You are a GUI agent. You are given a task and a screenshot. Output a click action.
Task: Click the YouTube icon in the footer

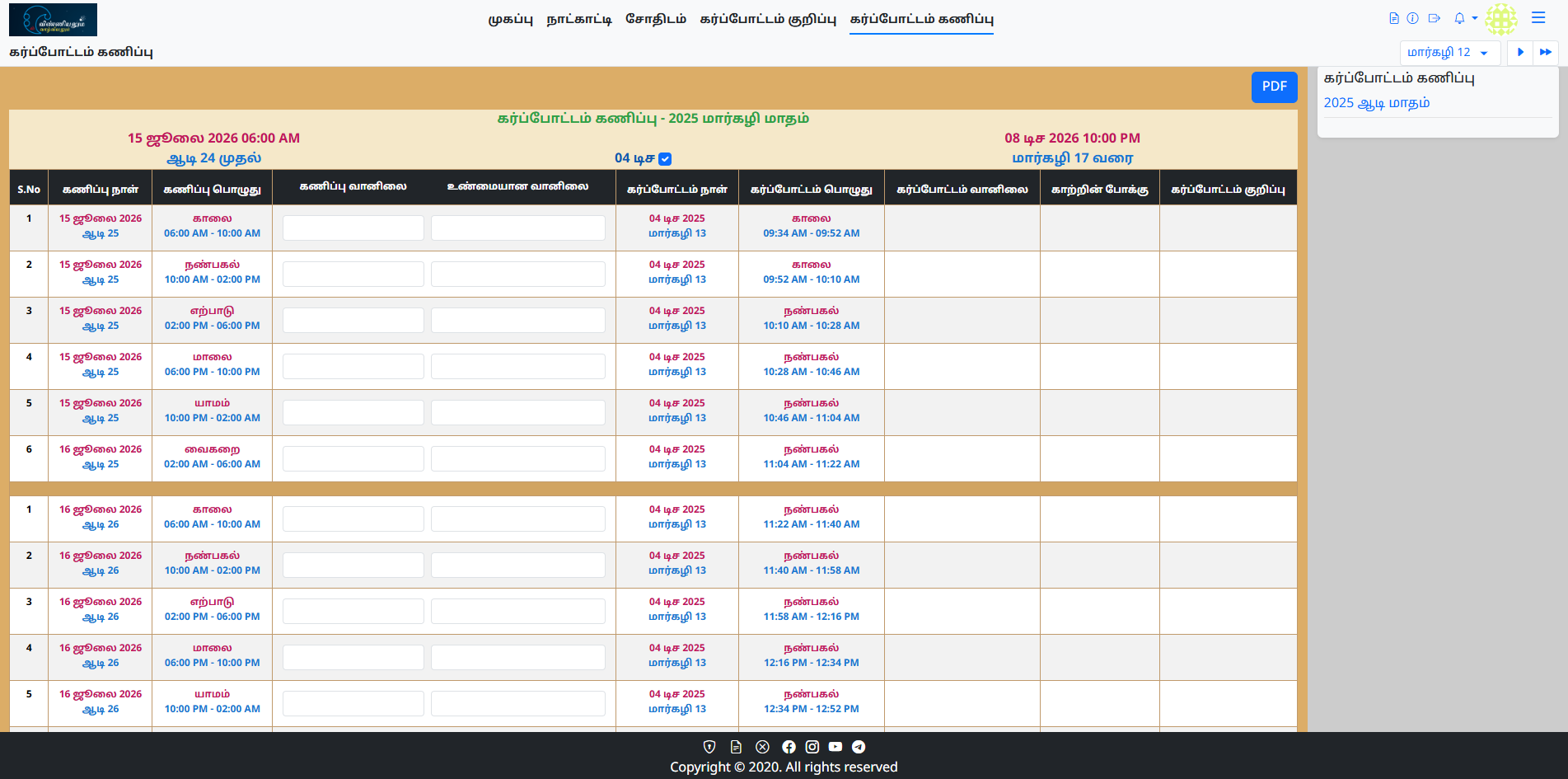pos(835,747)
